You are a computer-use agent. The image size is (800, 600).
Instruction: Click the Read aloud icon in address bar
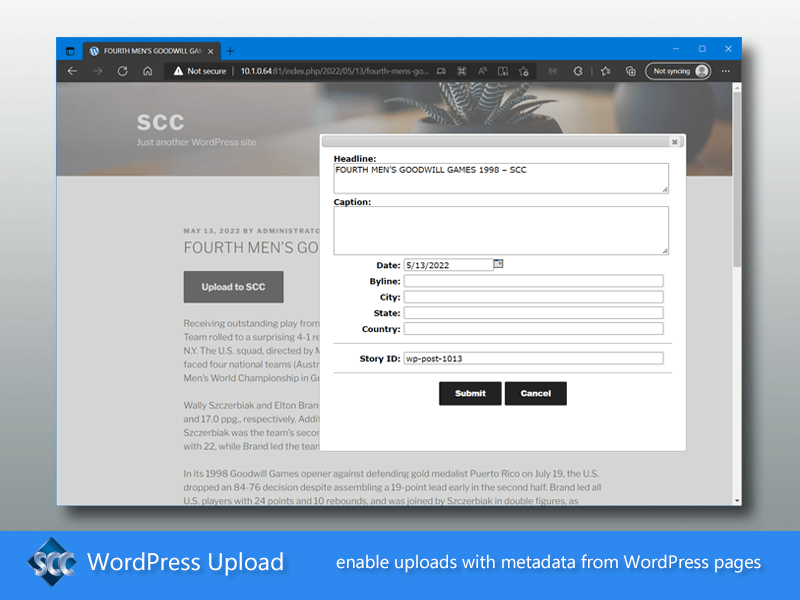pos(482,71)
